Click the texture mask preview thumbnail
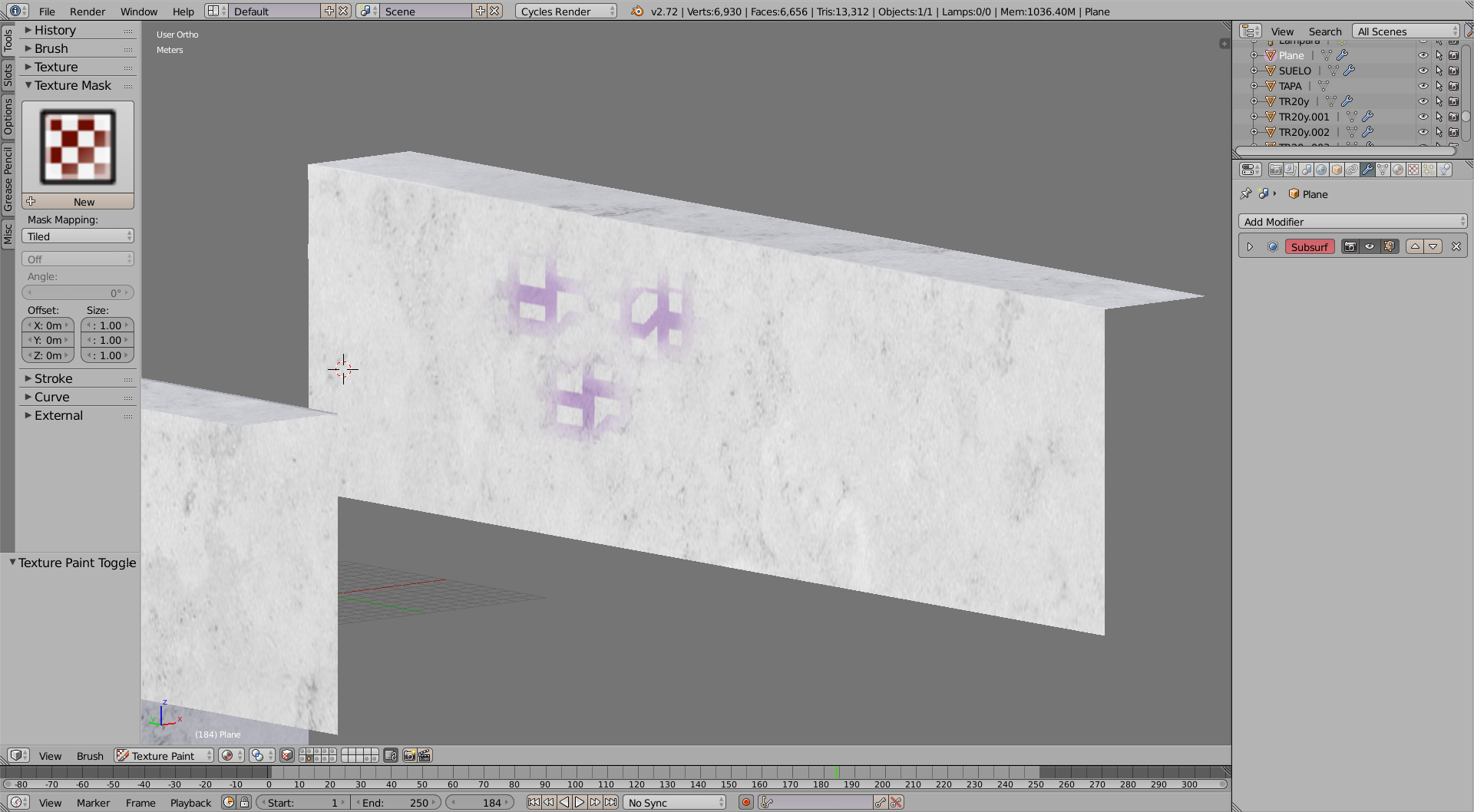 point(78,147)
